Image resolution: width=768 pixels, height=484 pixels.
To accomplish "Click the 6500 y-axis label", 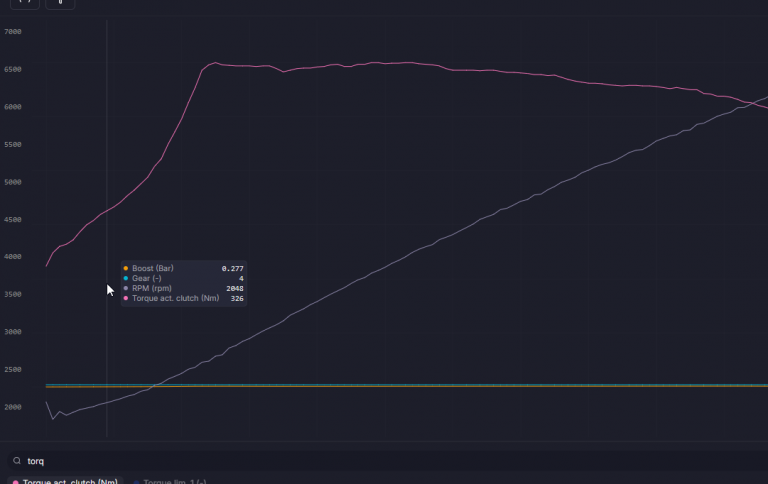I will click(x=13, y=70).
